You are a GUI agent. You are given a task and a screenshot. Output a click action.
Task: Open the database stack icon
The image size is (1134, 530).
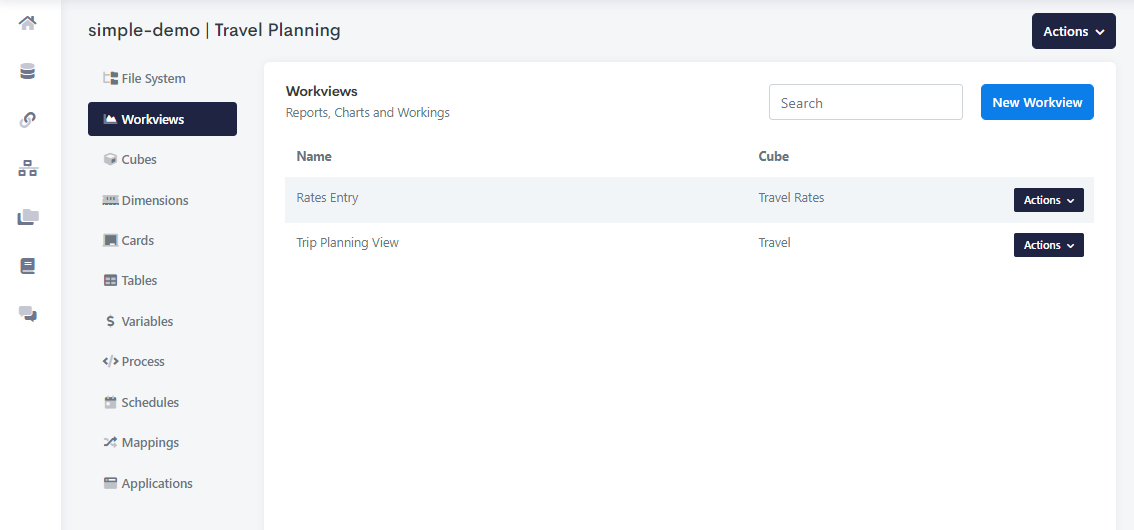tap(28, 71)
